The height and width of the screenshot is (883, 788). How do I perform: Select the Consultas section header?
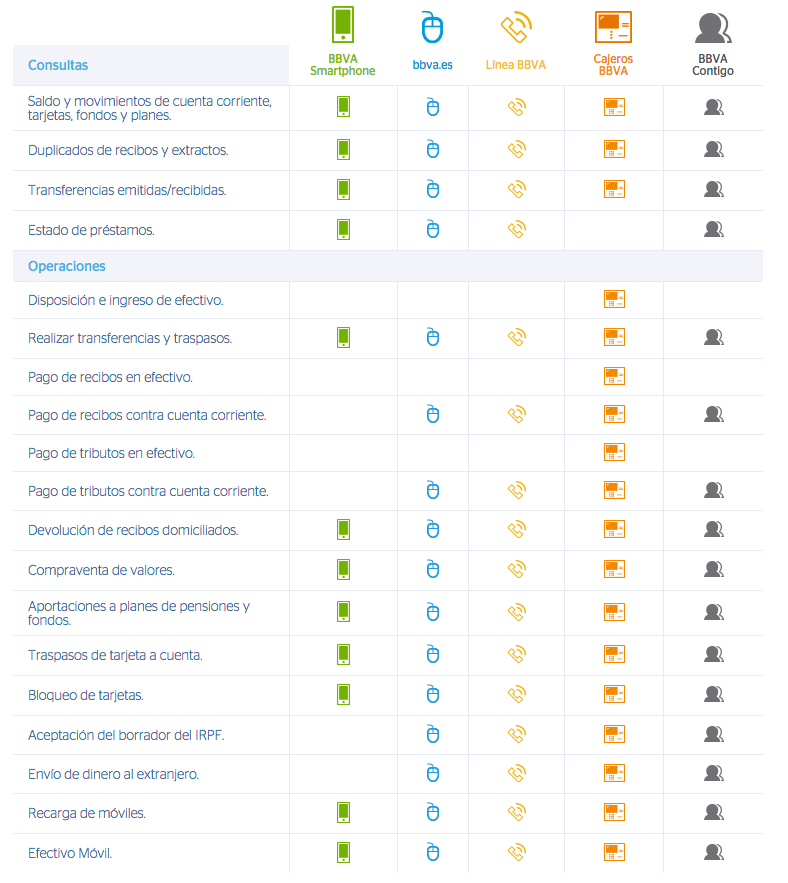[x=58, y=65]
